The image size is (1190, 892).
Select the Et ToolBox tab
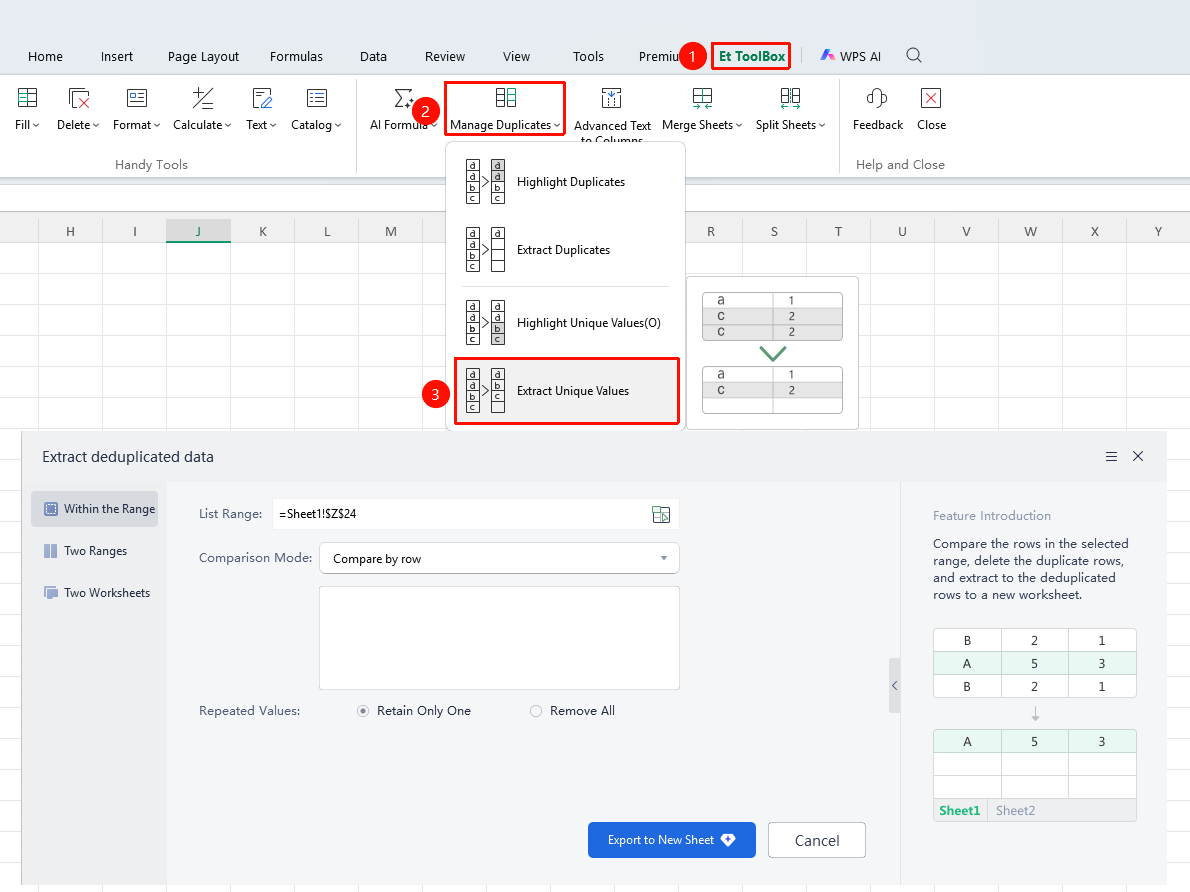(x=751, y=56)
